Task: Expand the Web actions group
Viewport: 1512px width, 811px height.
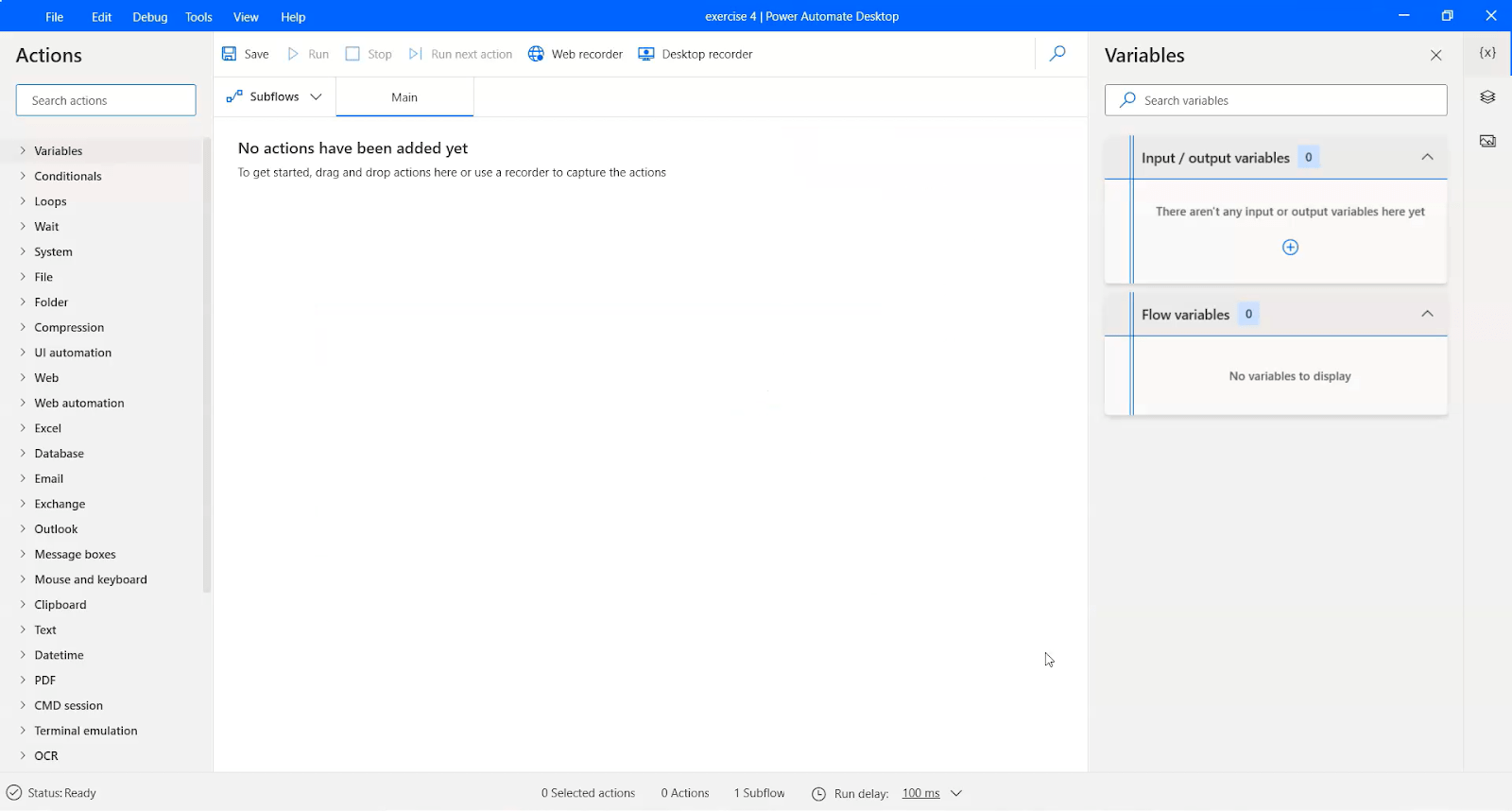Action: pyautogui.click(x=23, y=377)
